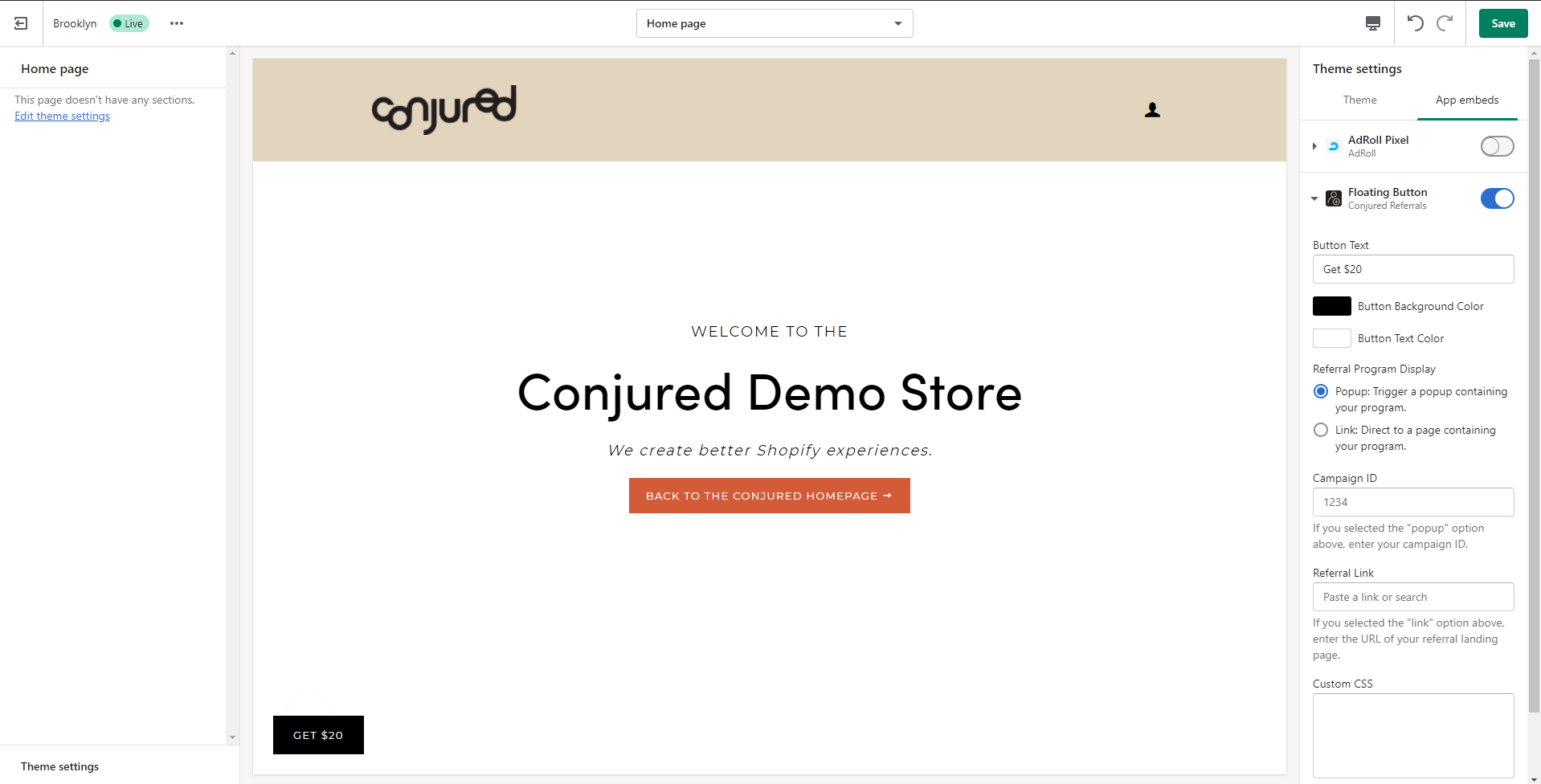1541x784 pixels.
Task: Click the Conjured Demo Store heading
Action: coord(769,393)
